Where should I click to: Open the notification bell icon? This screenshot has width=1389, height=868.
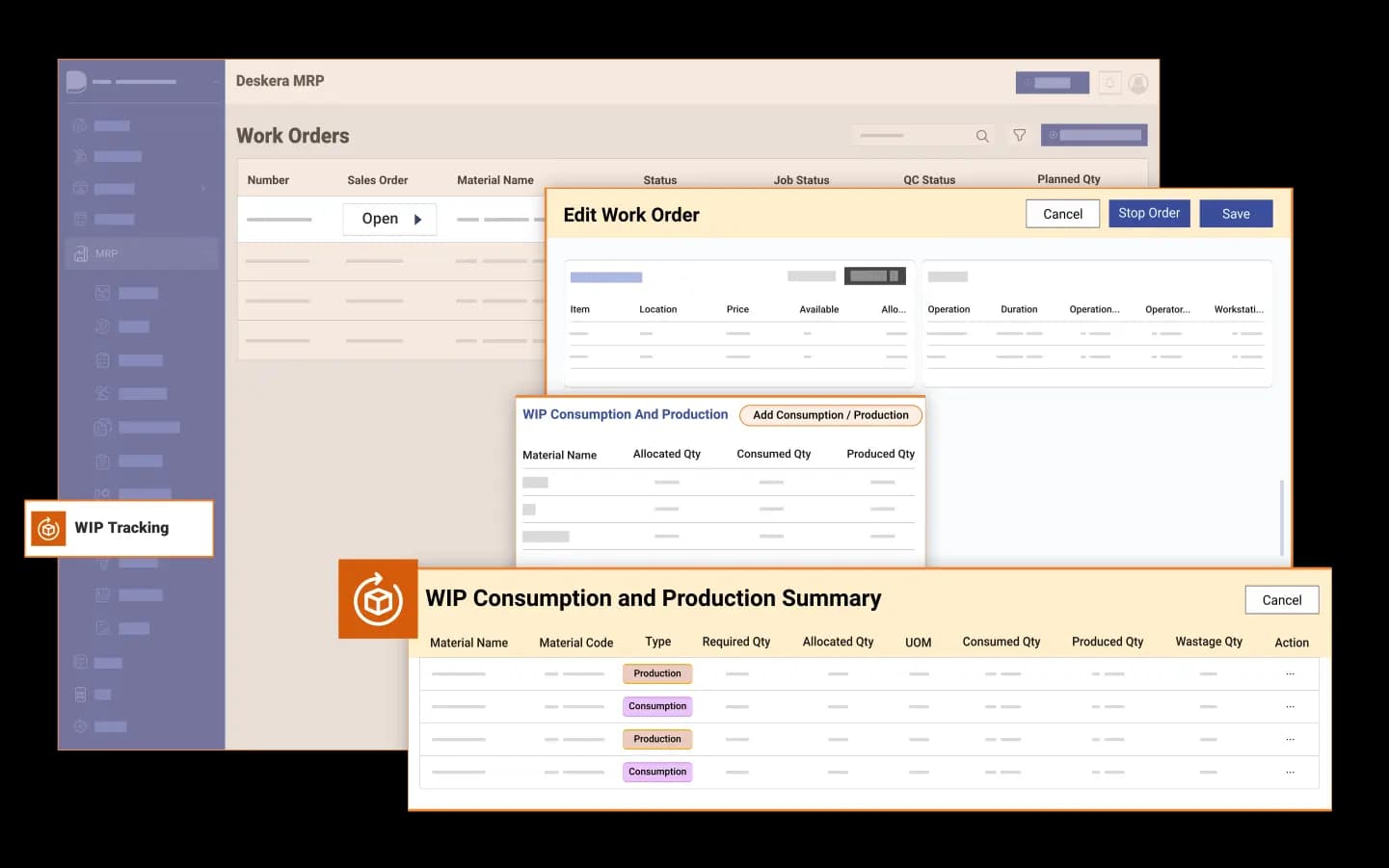1109,84
